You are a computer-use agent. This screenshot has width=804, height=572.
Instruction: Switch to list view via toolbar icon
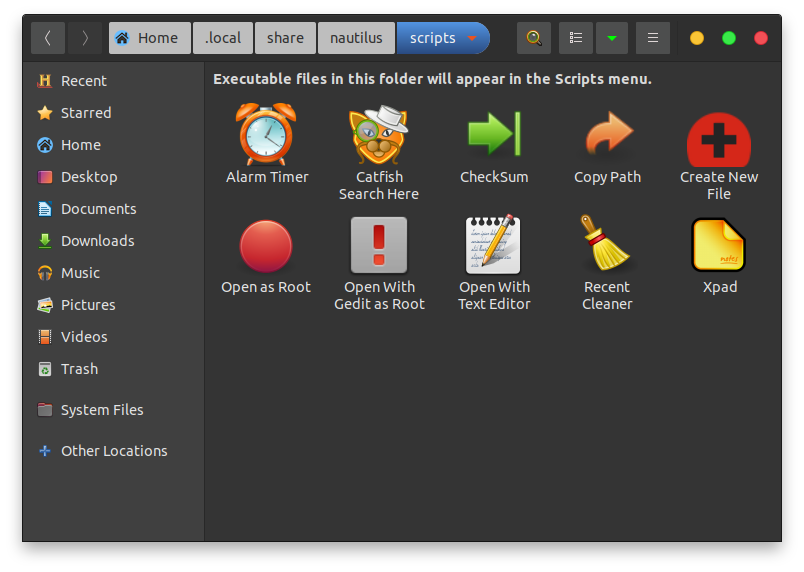click(x=576, y=38)
